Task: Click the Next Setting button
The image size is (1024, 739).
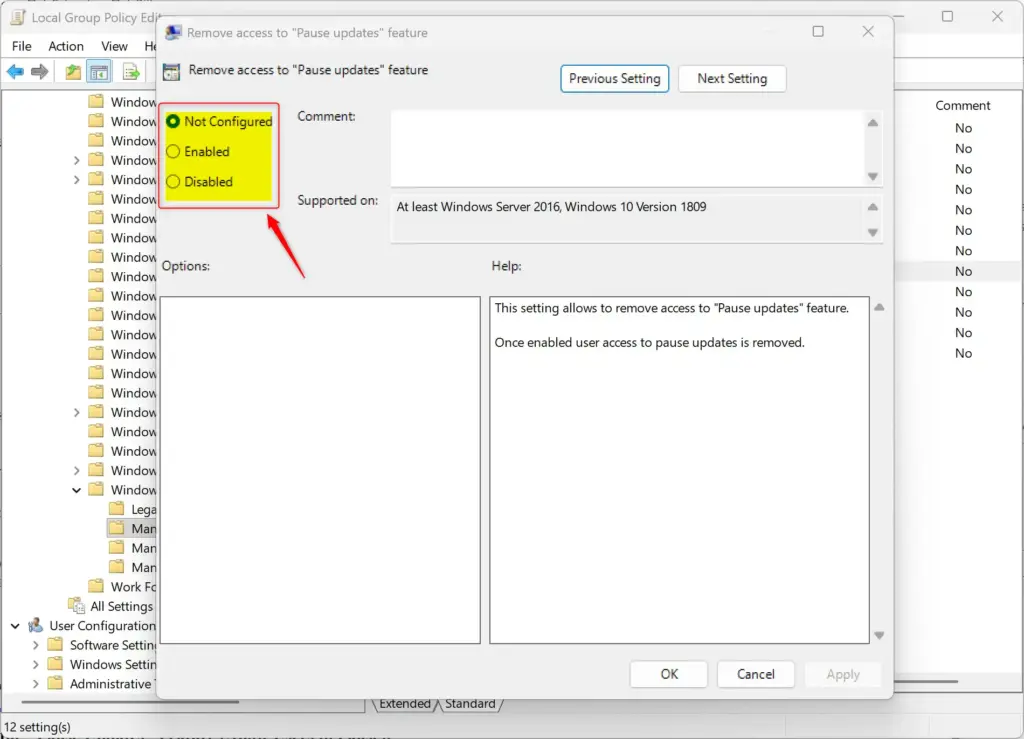Action: (x=731, y=78)
